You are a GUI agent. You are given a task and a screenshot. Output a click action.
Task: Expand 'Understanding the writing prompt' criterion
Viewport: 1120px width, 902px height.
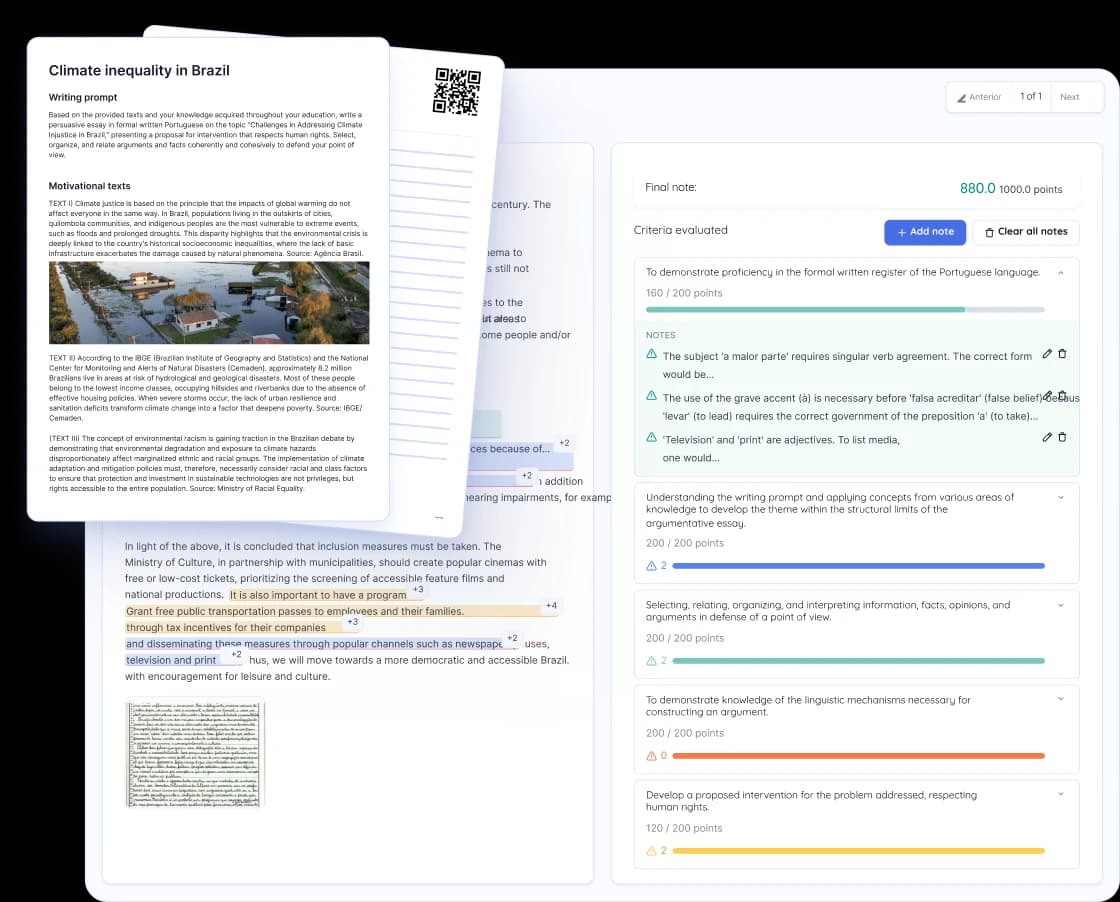pyautogui.click(x=1061, y=498)
